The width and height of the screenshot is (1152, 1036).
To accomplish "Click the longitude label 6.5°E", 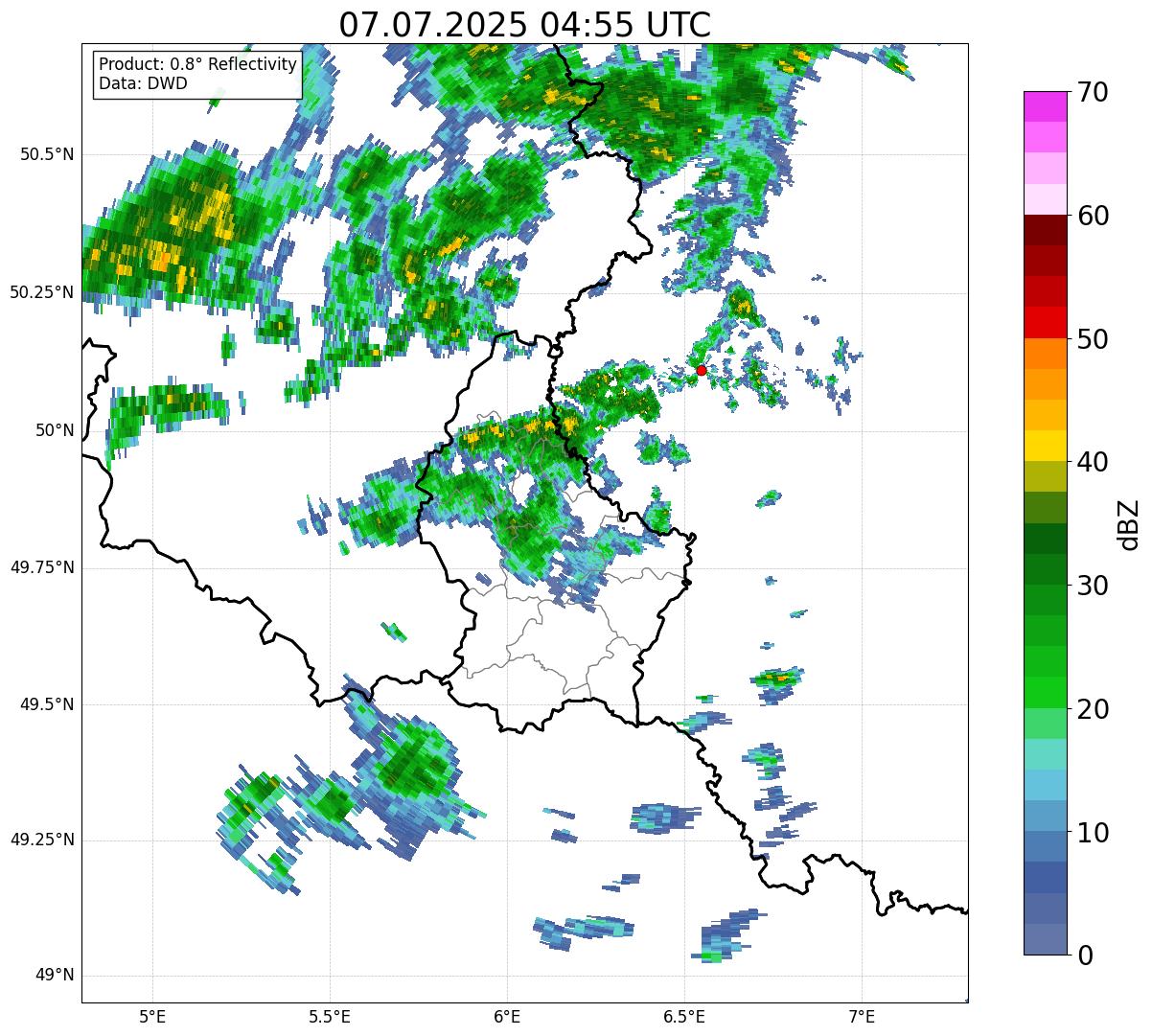I will pyautogui.click(x=685, y=1016).
